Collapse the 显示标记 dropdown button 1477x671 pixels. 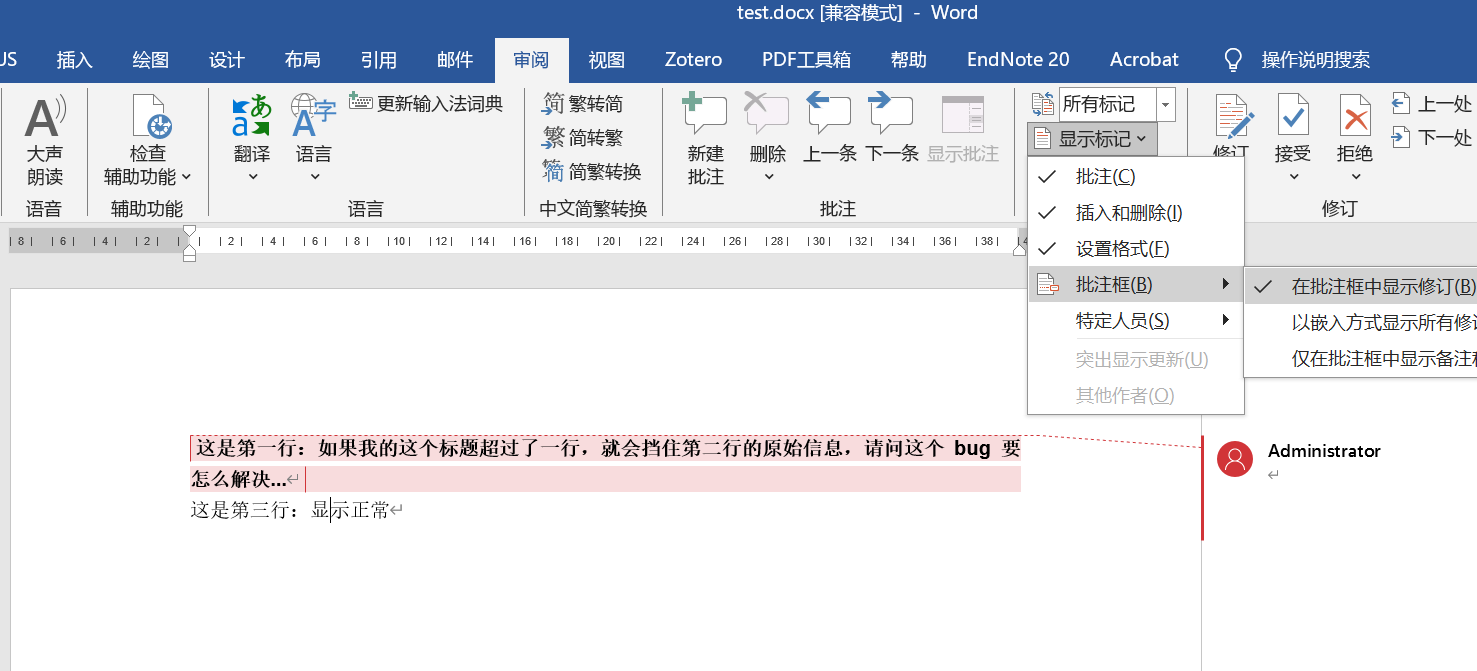(x=1092, y=139)
